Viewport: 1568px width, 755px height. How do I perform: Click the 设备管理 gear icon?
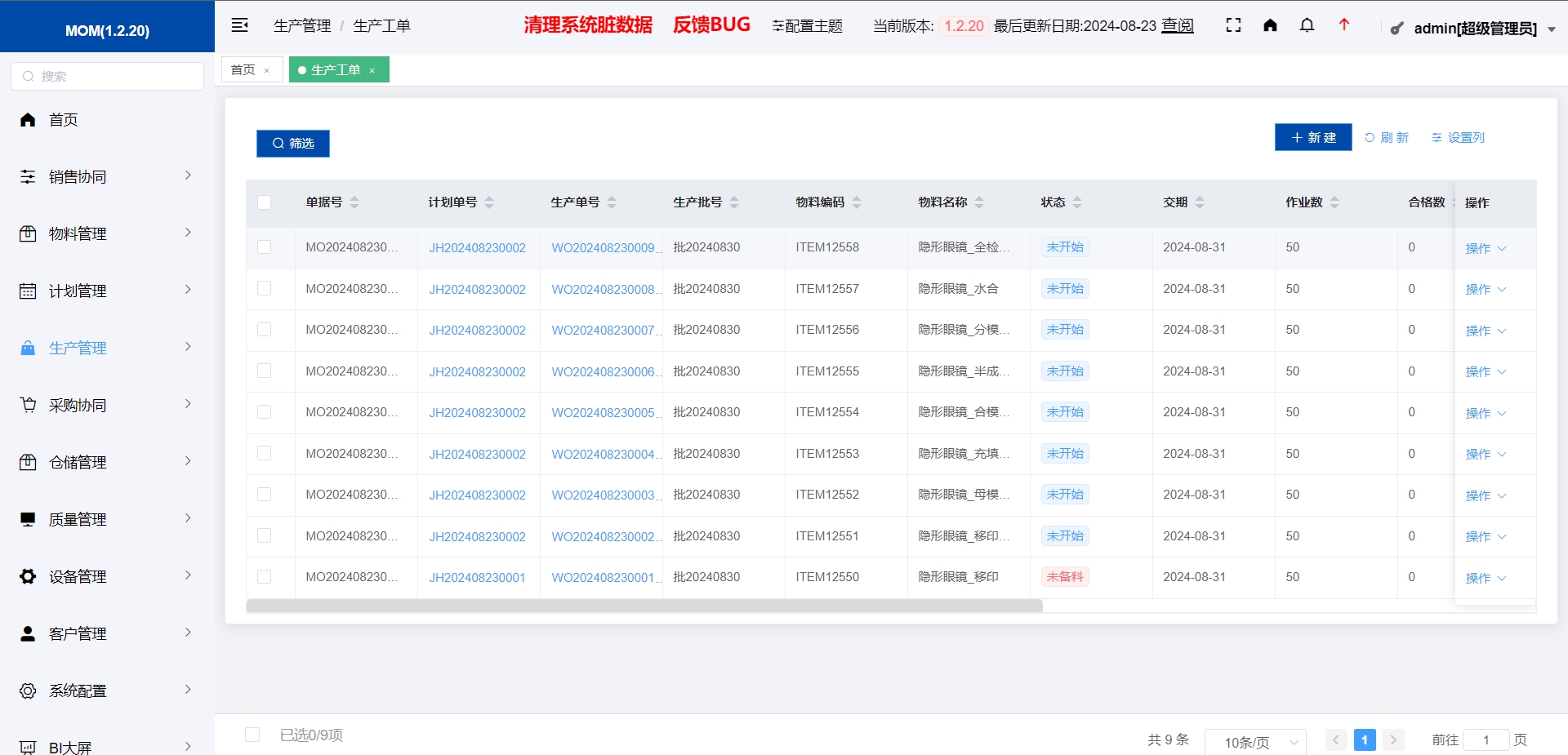28,577
